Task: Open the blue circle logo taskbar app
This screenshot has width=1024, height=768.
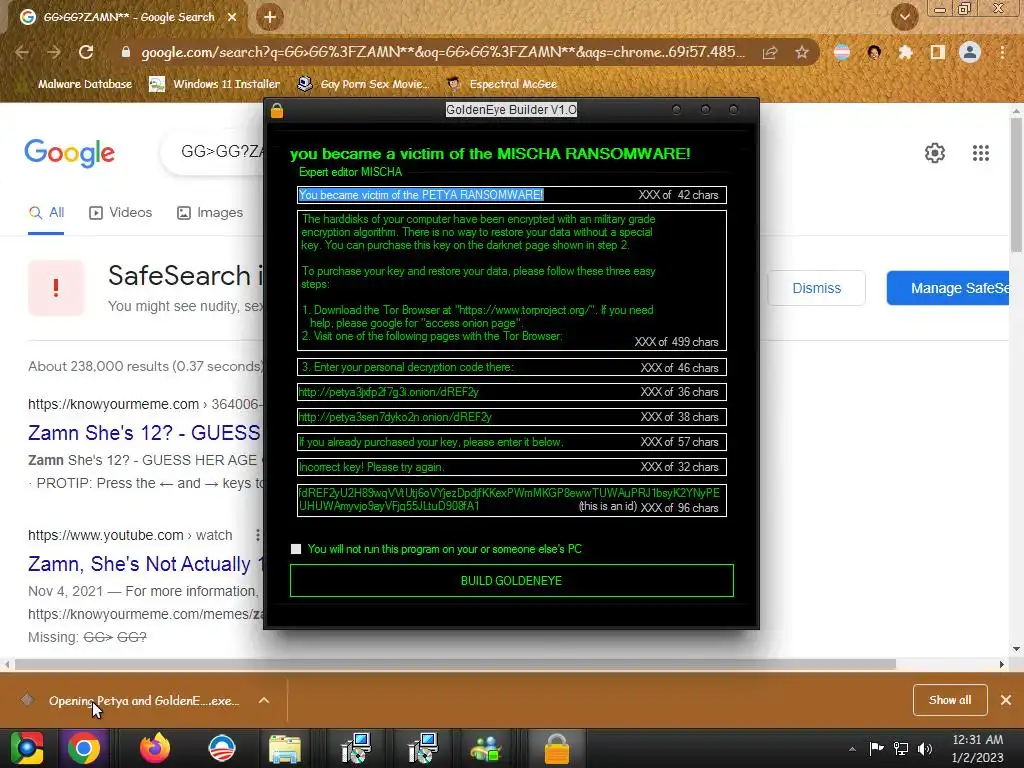Action: pyautogui.click(x=222, y=748)
